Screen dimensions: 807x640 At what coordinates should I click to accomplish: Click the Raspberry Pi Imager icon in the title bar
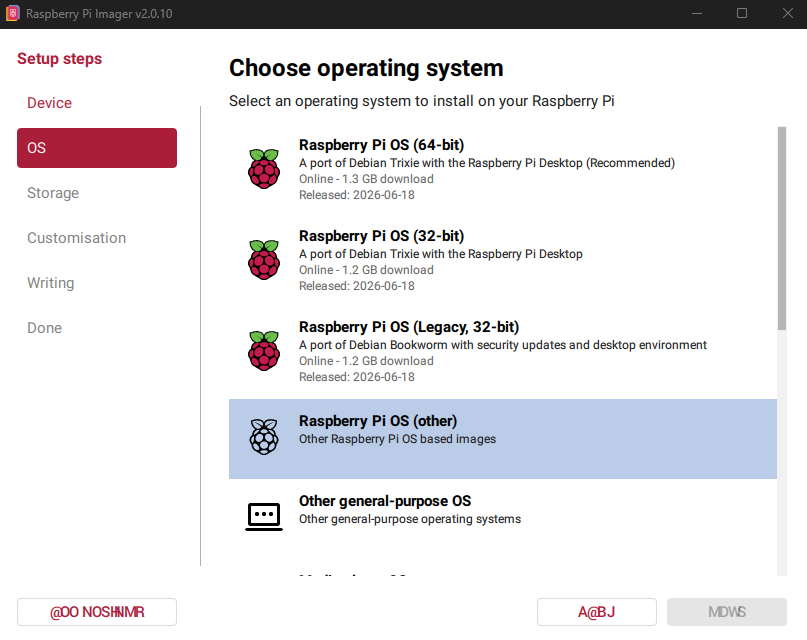coord(13,13)
